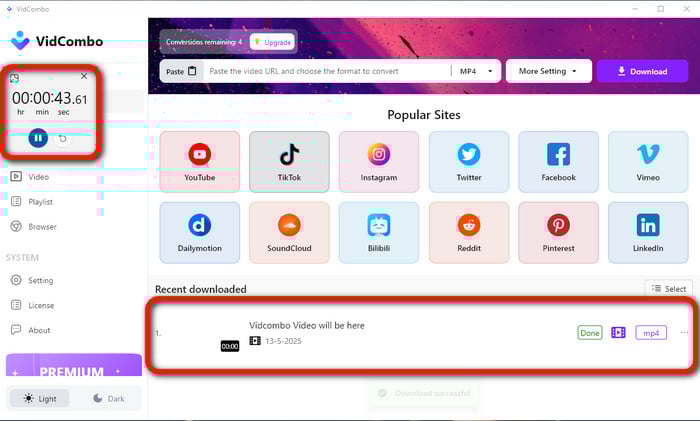Open more options for the downloaded video
Screen dimensions: 700x421
point(684,333)
